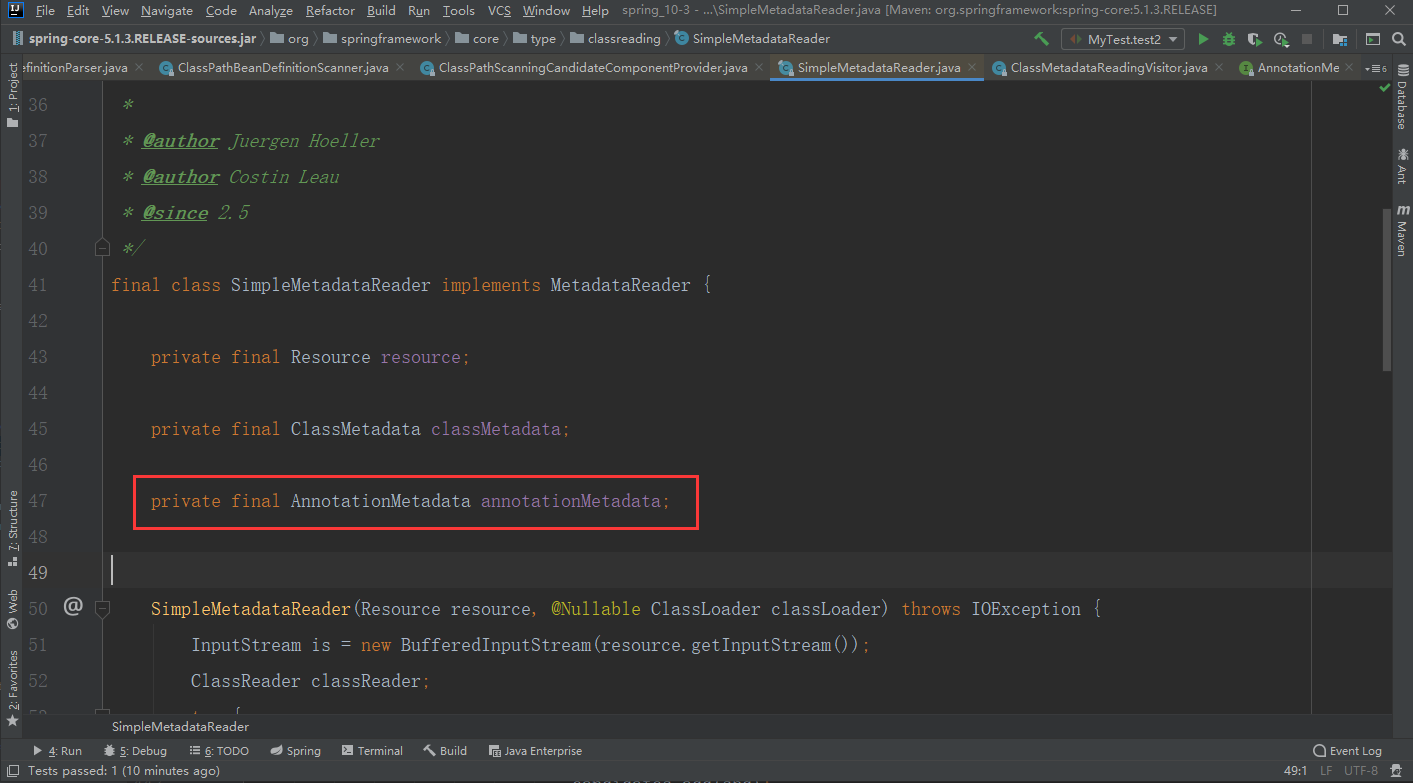The height and width of the screenshot is (783, 1413).
Task: Close the SimpleMetadataReader.java tab
Action: [972, 68]
